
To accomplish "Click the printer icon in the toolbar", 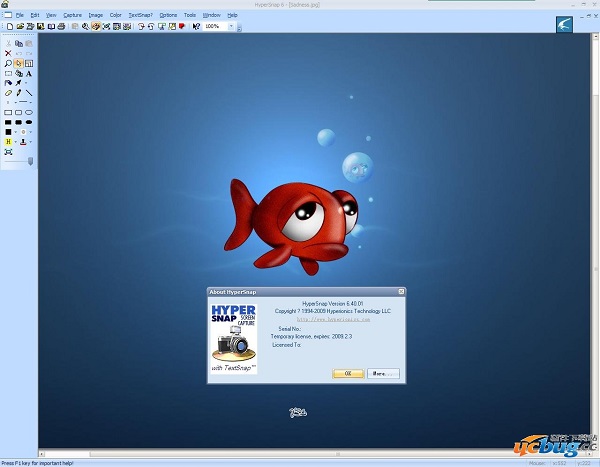I will (61, 26).
